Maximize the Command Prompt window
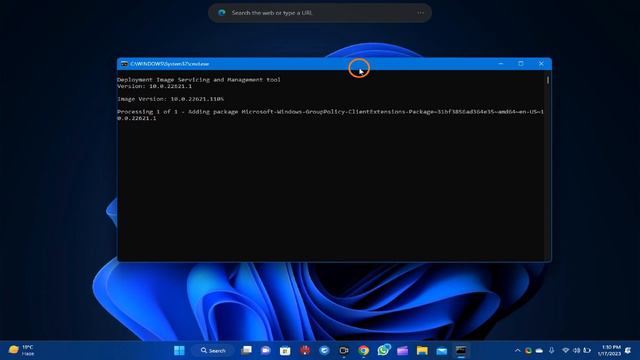Viewport: 640px width, 360px height. pos(521,64)
